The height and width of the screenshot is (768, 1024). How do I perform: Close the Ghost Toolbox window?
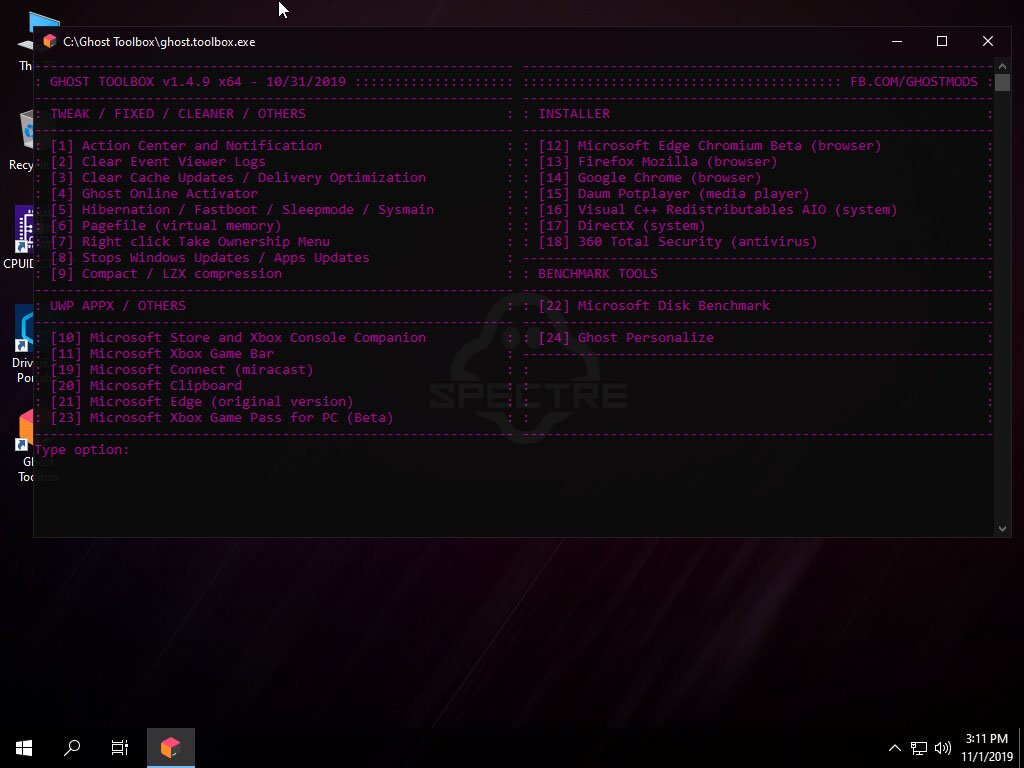[988, 41]
